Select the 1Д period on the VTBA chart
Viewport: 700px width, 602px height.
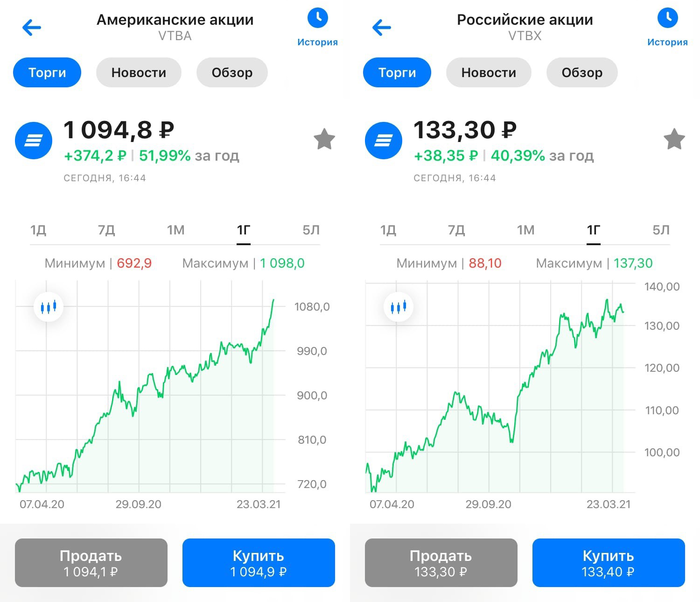tap(38, 230)
